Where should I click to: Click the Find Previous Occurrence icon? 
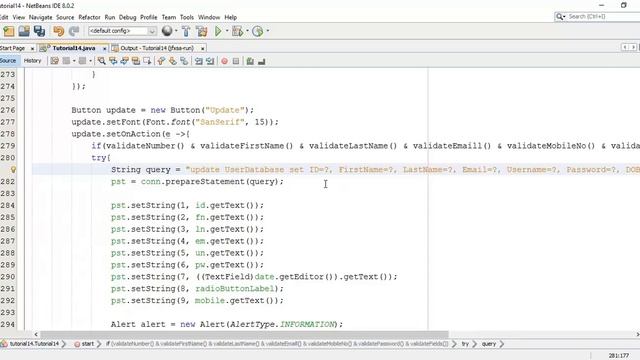tap(113, 61)
